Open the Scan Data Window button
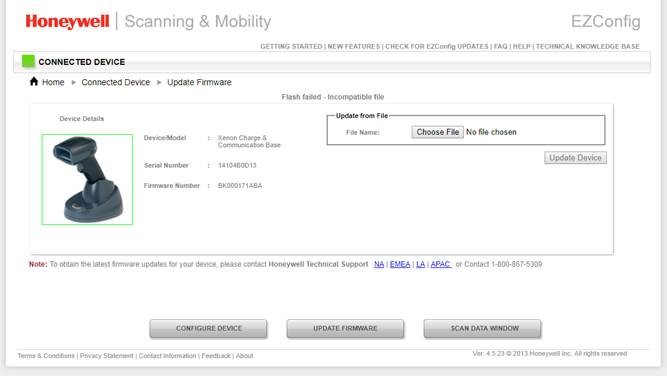667x376 pixels. pyautogui.click(x=482, y=328)
